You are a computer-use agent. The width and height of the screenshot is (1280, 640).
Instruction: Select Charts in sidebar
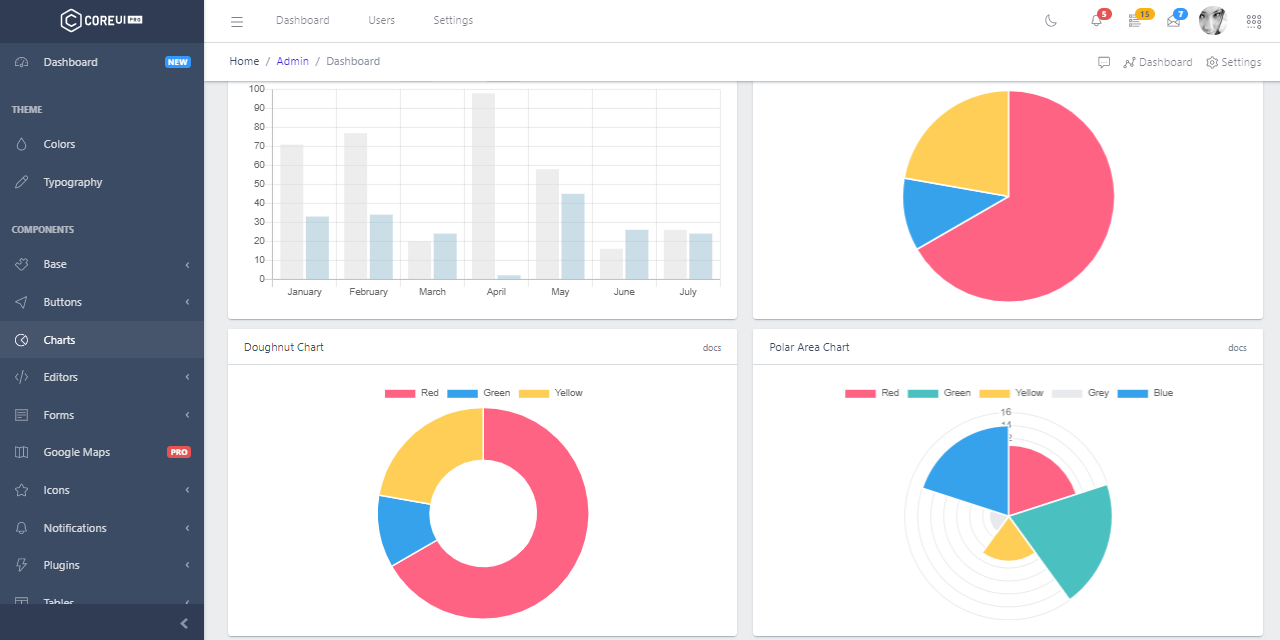(102, 340)
